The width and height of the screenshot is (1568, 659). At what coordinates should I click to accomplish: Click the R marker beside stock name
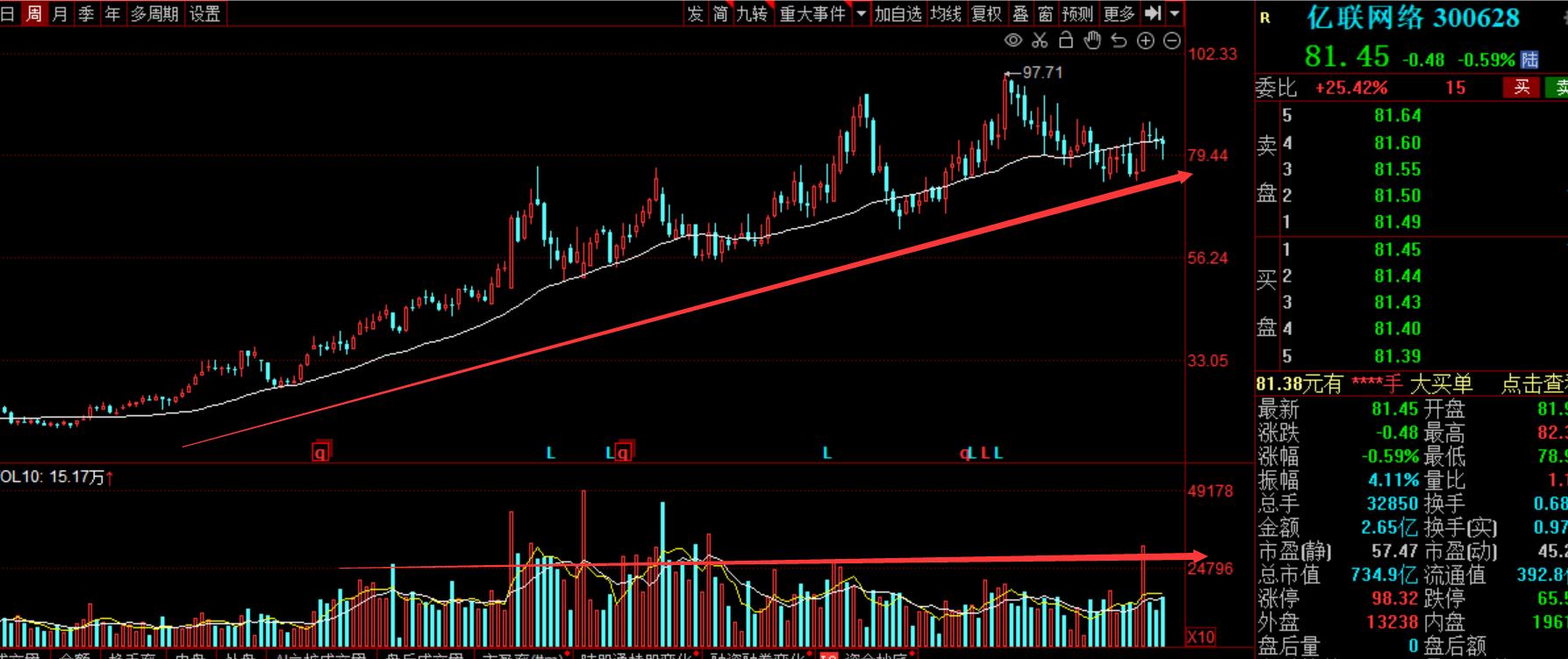1264,18
